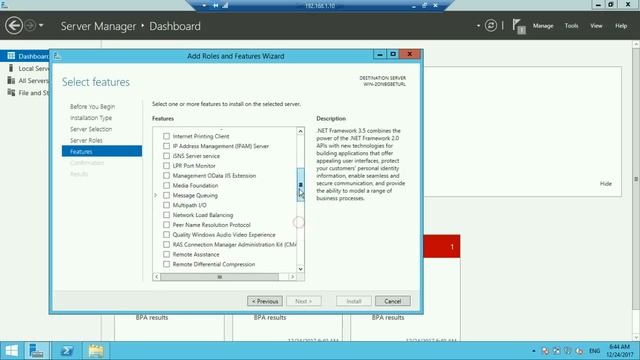Click the wizard title bar icon
640x360 pixels.
click(57, 56)
